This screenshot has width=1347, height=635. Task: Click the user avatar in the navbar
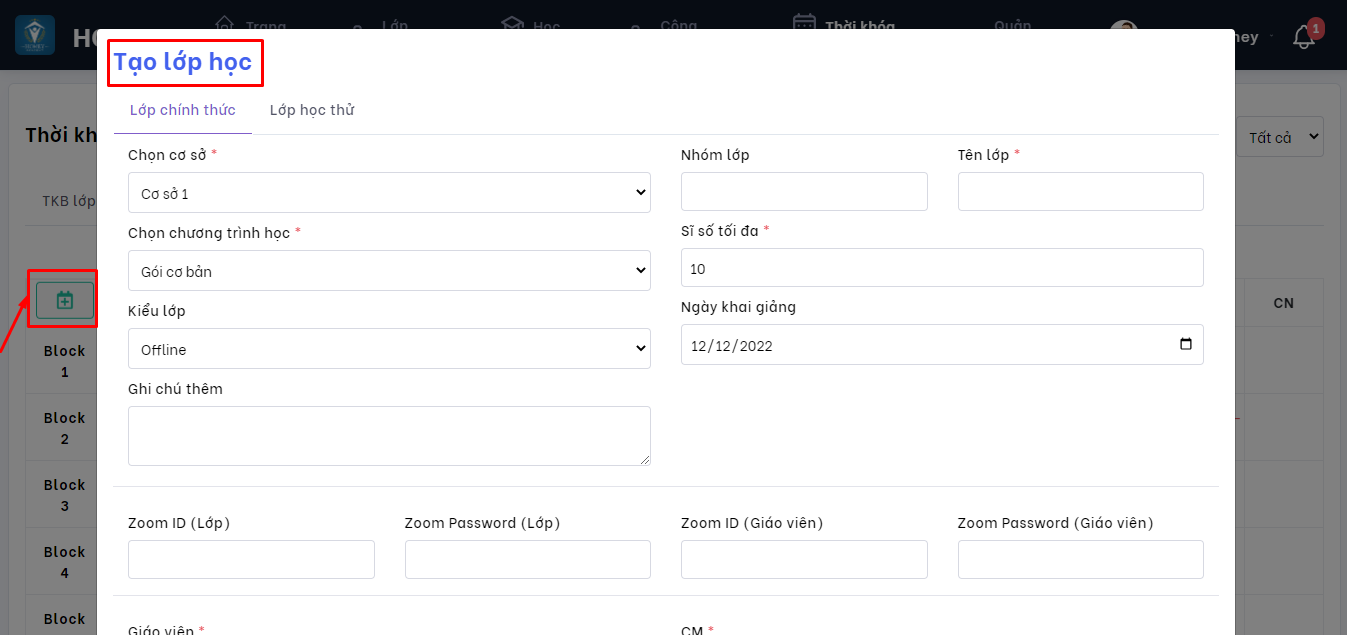coord(1122,30)
